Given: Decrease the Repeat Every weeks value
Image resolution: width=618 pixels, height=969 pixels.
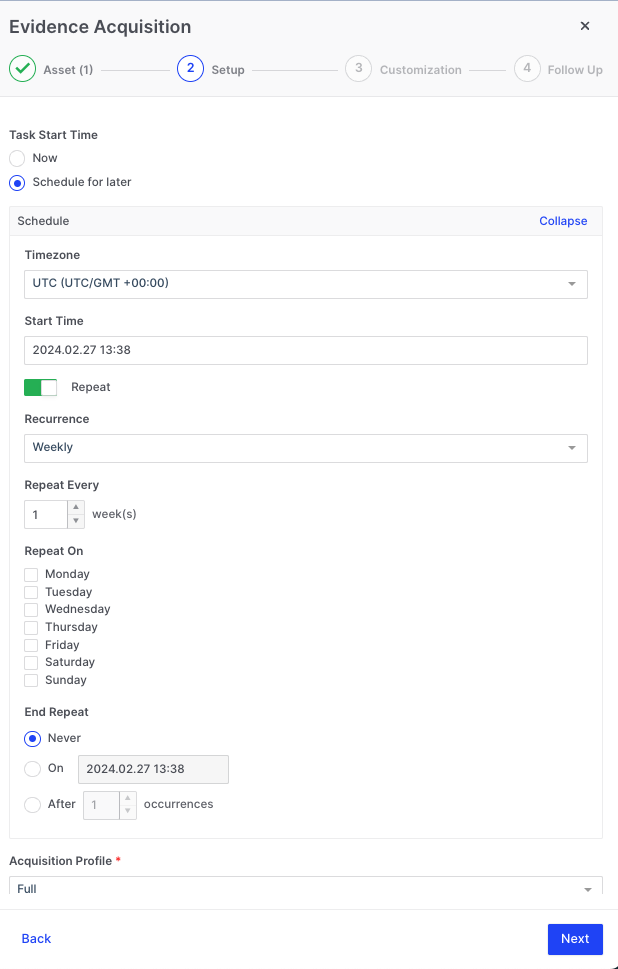Looking at the screenshot, I should (76, 521).
